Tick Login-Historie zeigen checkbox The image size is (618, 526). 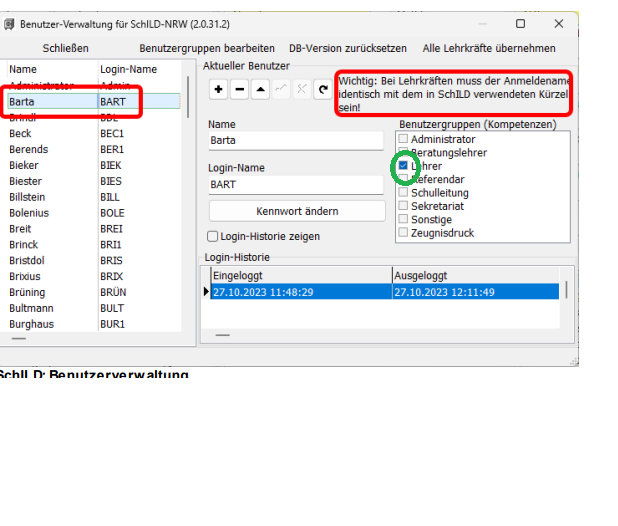[212, 236]
